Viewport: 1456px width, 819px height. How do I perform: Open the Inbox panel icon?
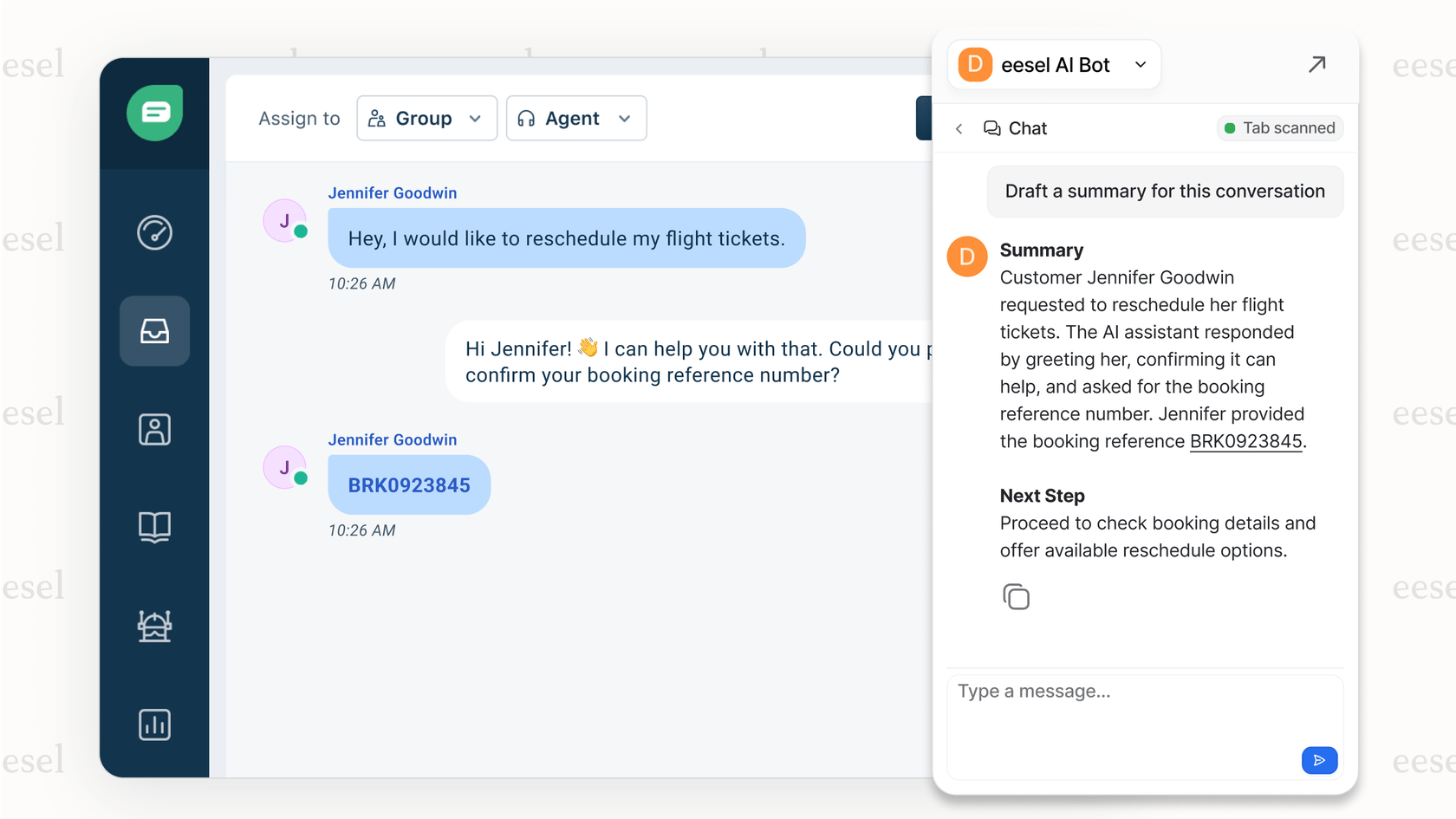click(154, 330)
